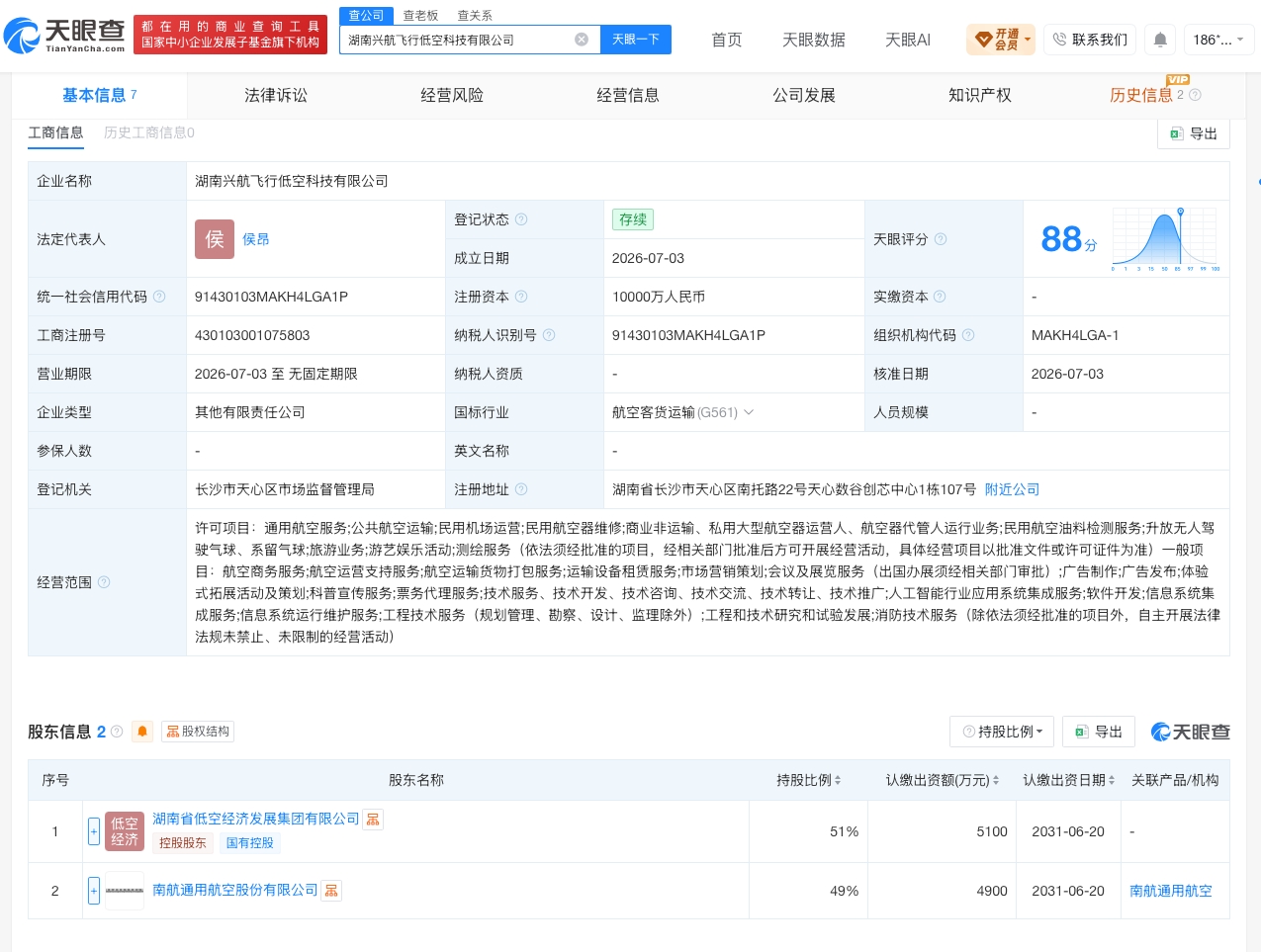The height and width of the screenshot is (952, 1261).
Task: Expand the 航空客货运输 industry chevron
Action: coord(749,412)
